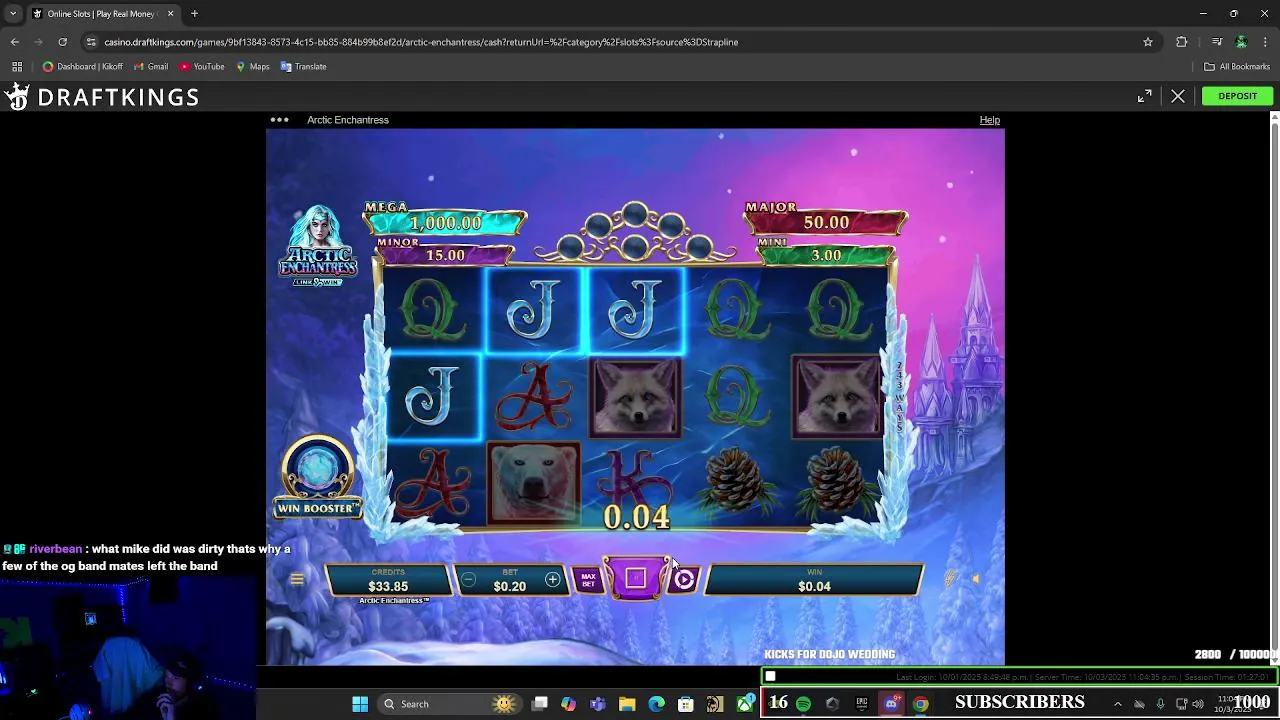Image resolution: width=1280 pixels, height=720 pixels.
Task: Close the game with the X icon
Action: 1178,96
